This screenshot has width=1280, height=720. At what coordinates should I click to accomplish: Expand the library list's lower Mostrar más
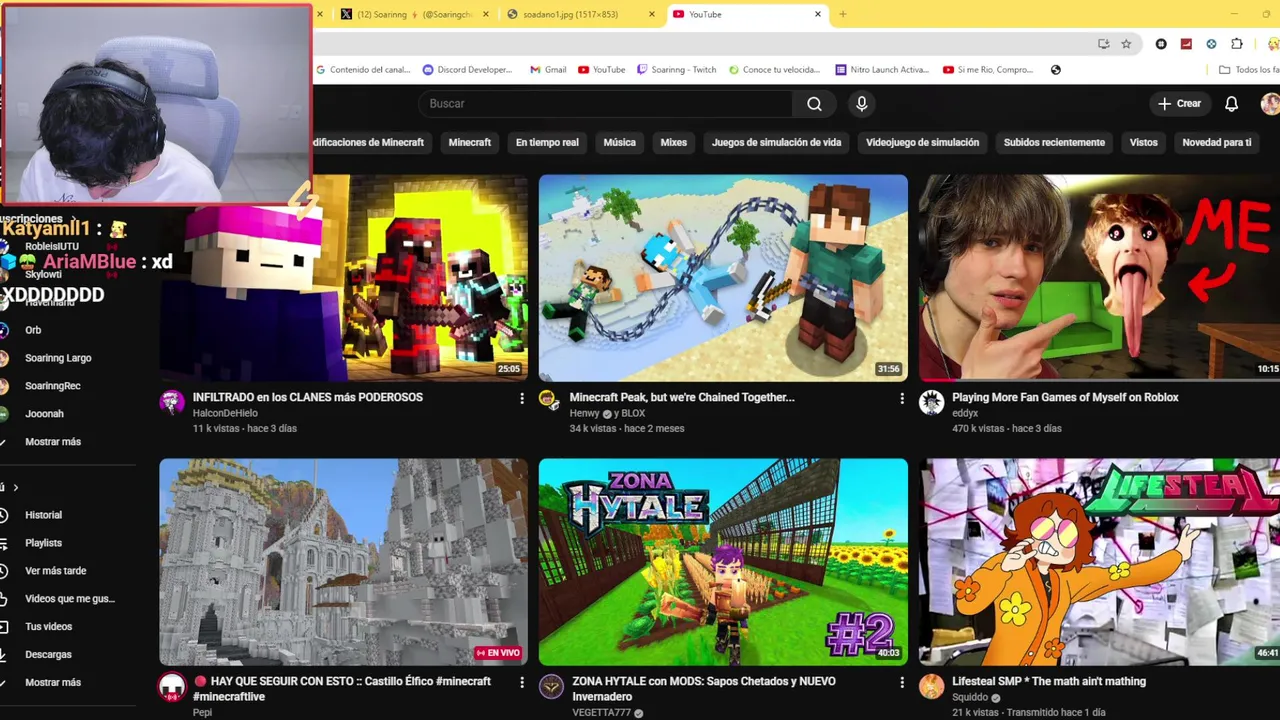(53, 682)
